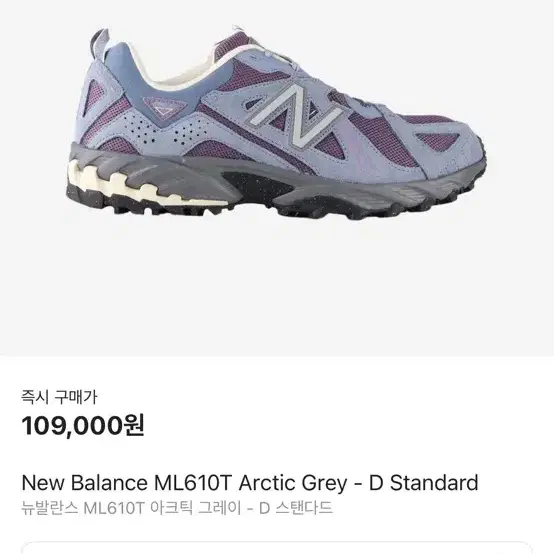Tap the 즉시 구매가 label
This screenshot has height=554, width=554.
click(59, 397)
